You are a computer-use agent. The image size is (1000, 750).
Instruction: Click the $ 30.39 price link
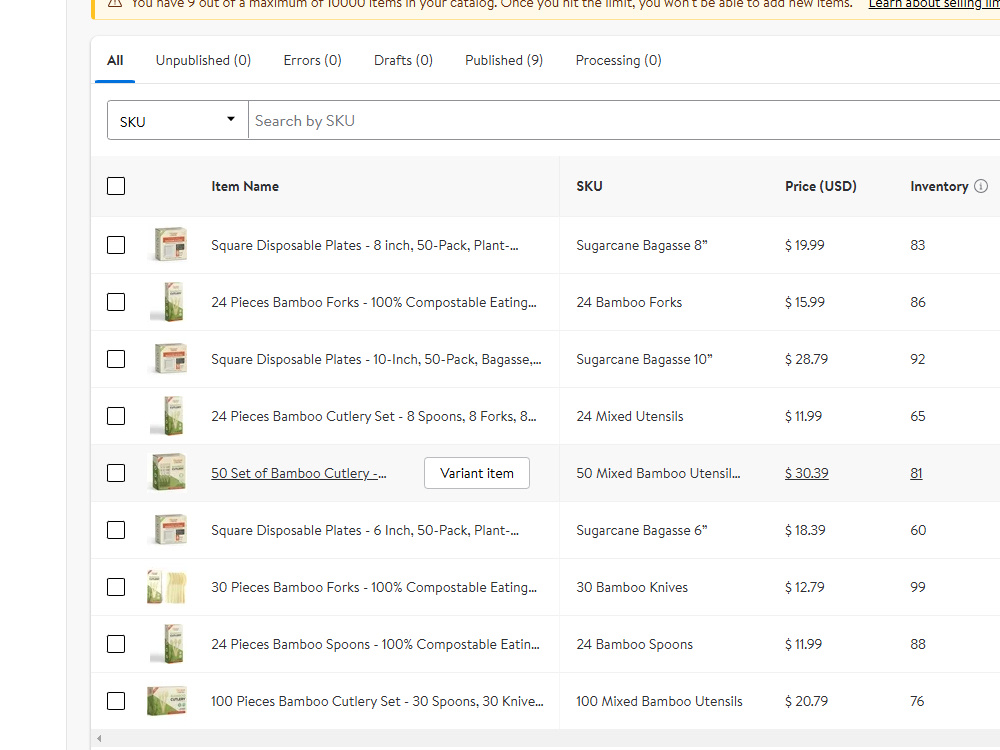pos(807,473)
